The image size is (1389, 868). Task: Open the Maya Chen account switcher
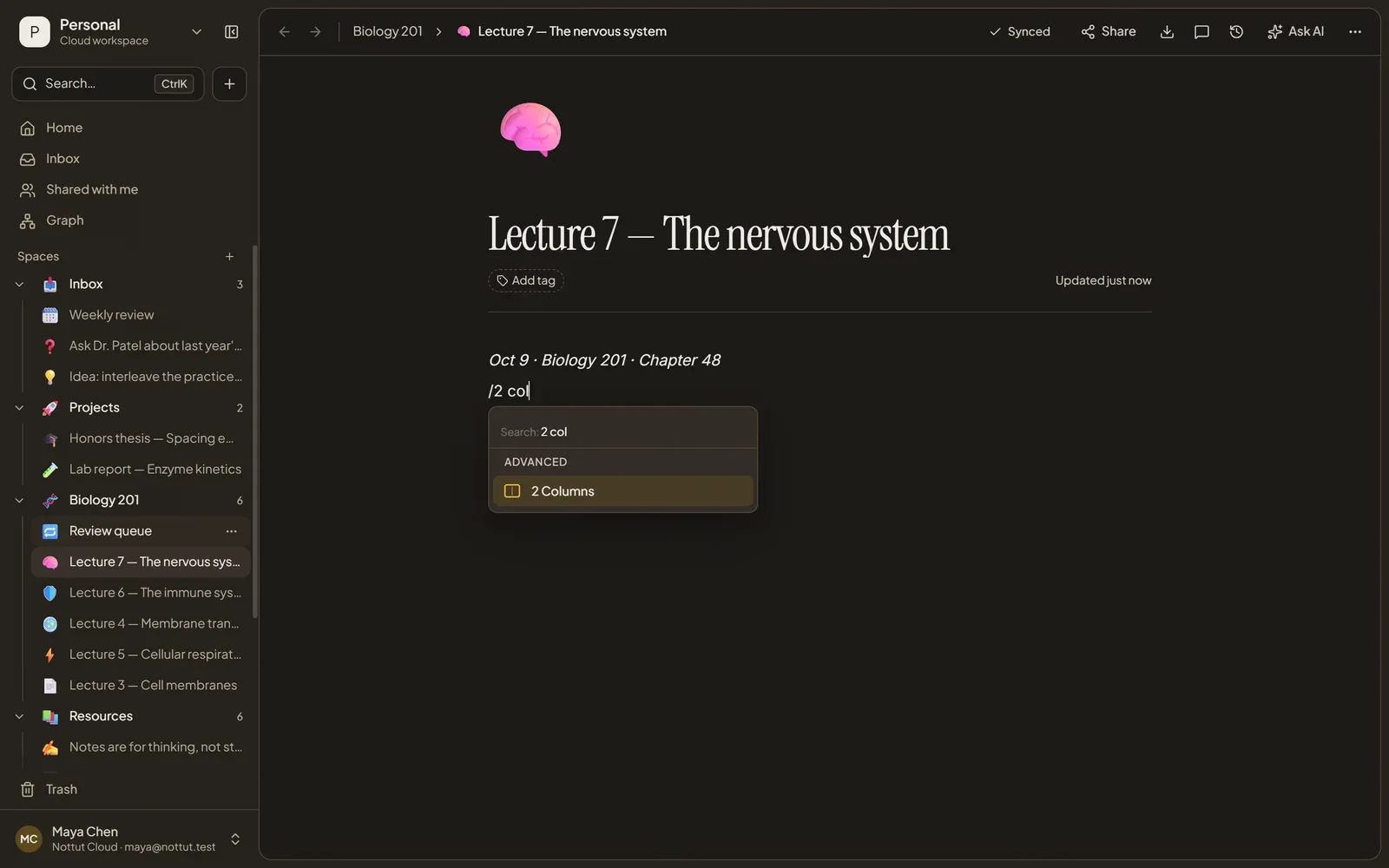[128, 838]
